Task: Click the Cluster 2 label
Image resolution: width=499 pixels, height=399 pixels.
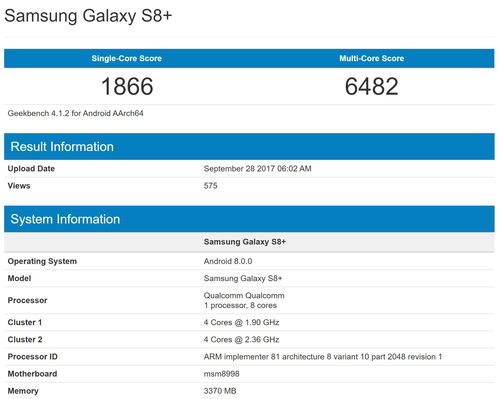Action: [25, 339]
